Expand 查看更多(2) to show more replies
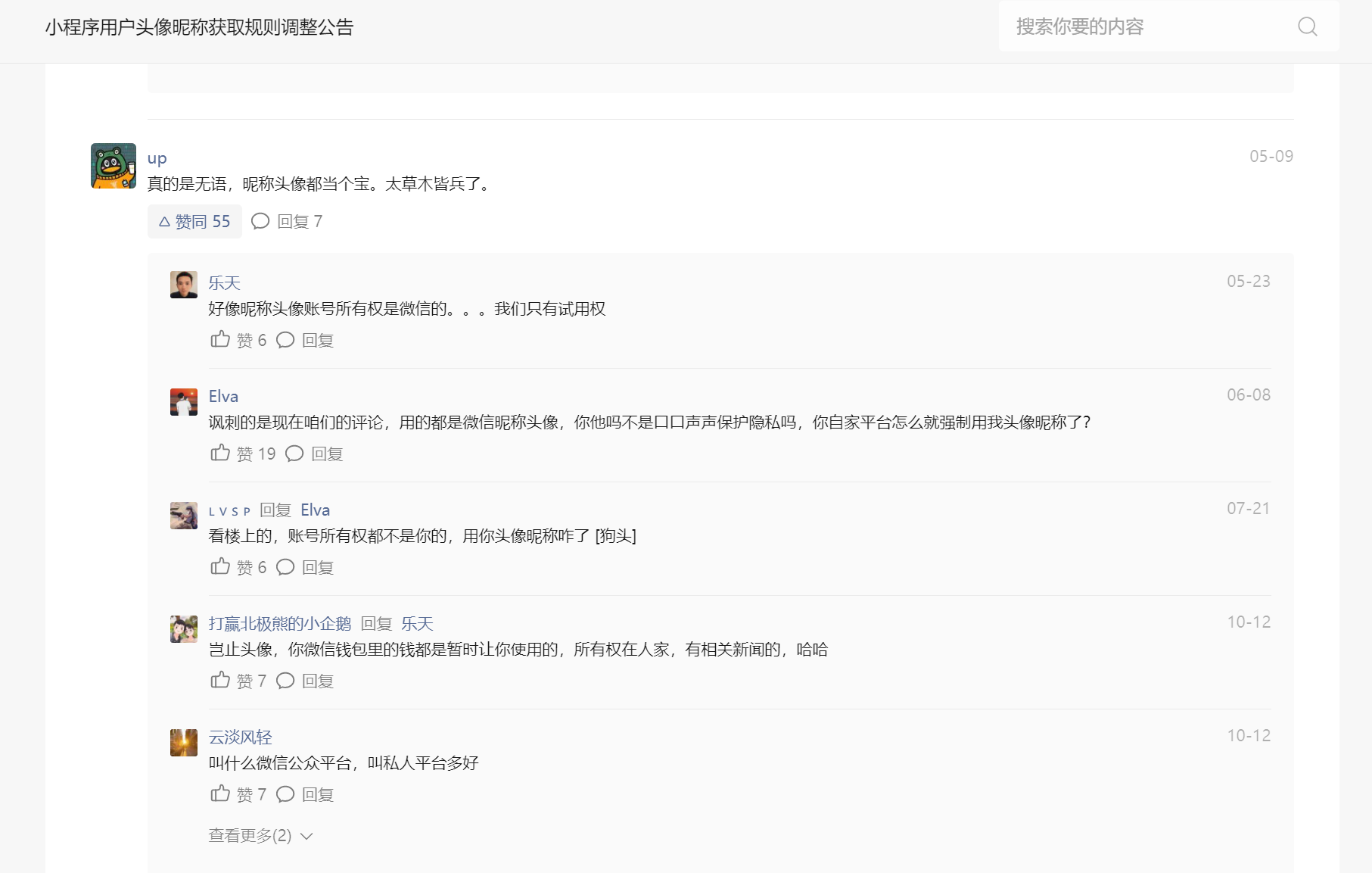The image size is (1372, 873). [260, 836]
